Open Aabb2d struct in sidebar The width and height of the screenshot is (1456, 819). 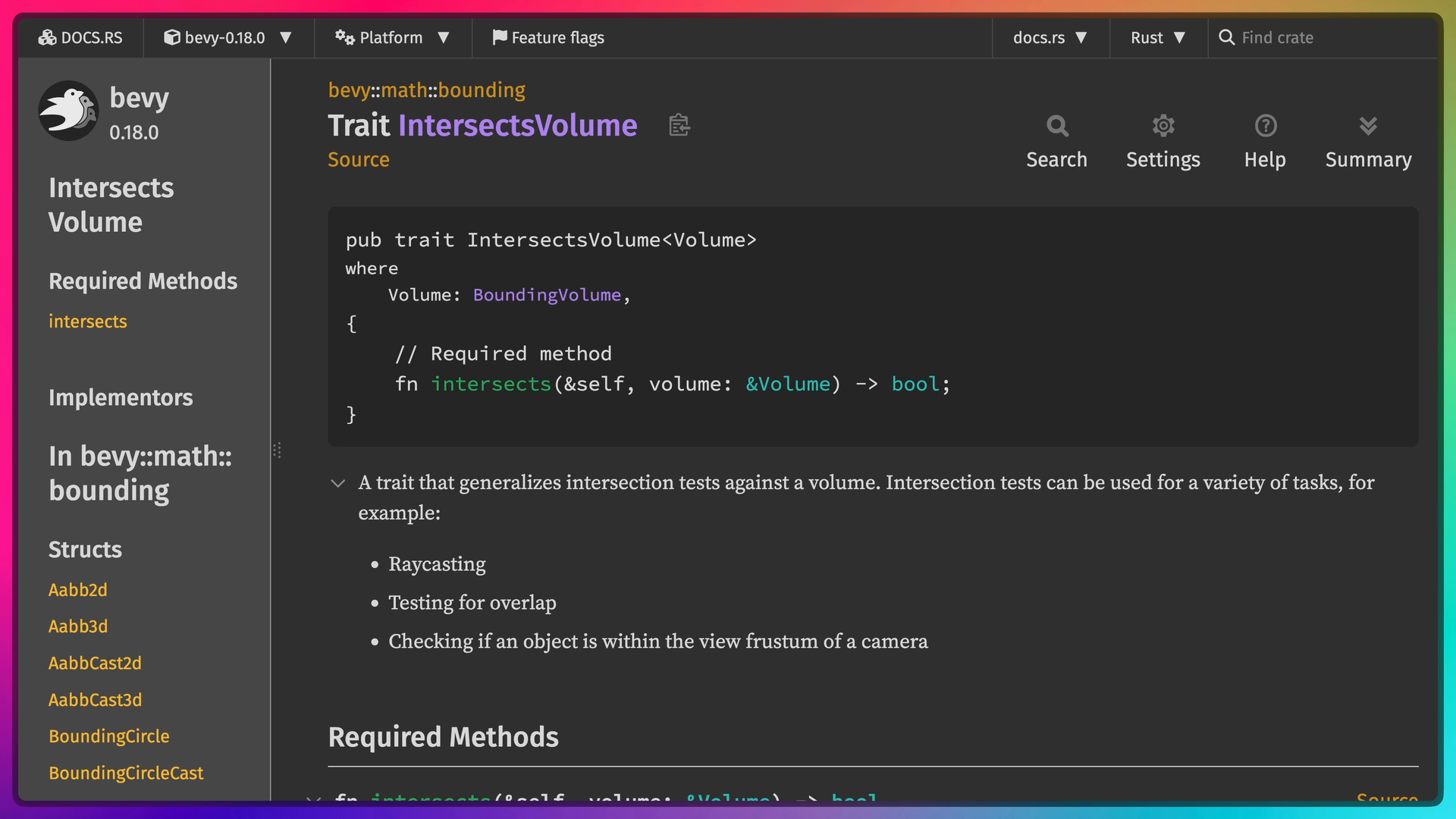click(x=77, y=590)
